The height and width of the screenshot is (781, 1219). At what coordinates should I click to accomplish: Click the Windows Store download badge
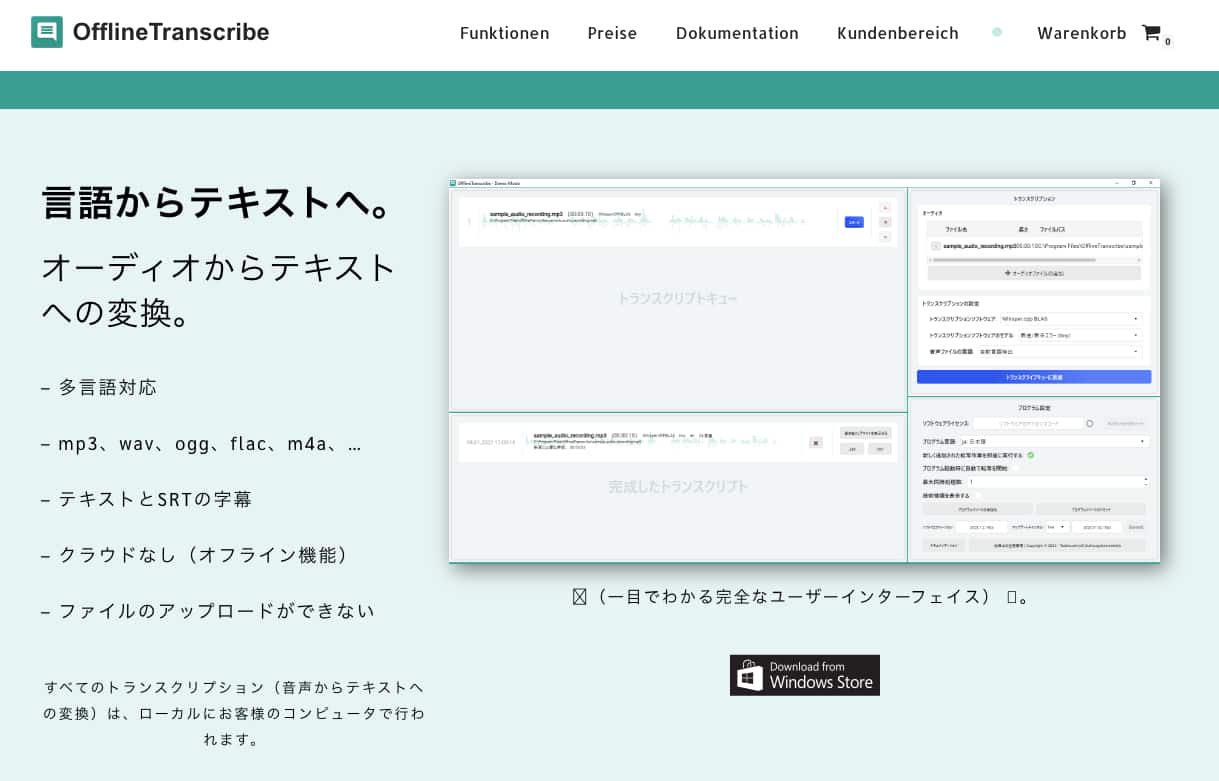805,675
